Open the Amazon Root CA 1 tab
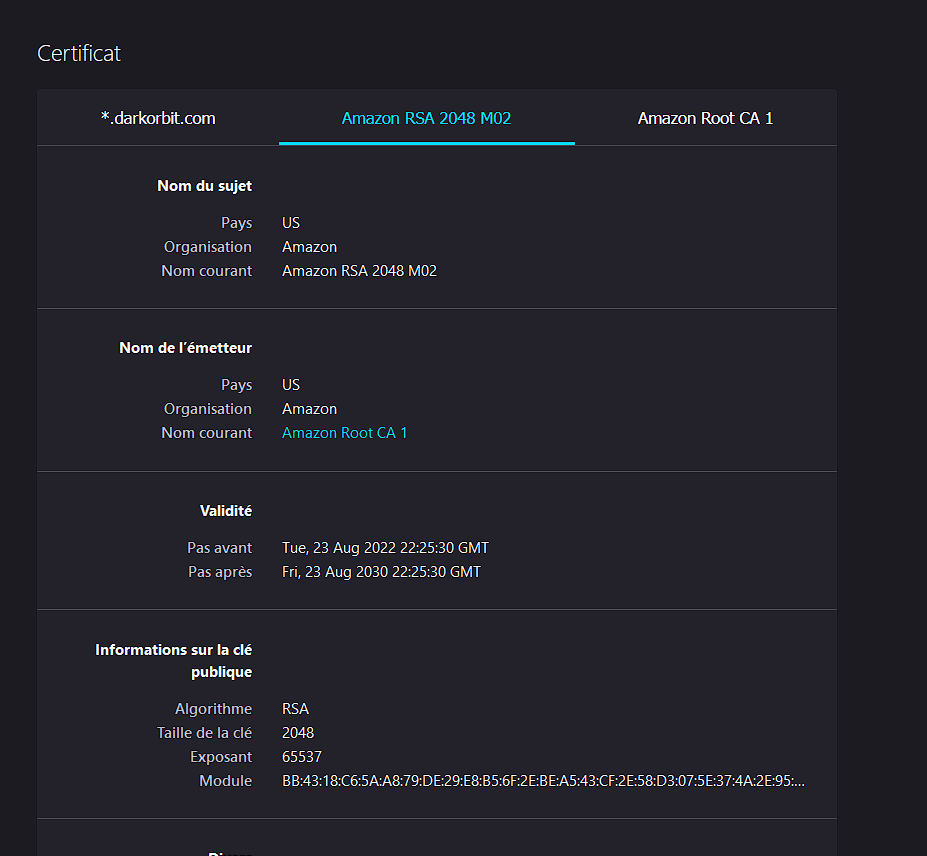 click(705, 118)
